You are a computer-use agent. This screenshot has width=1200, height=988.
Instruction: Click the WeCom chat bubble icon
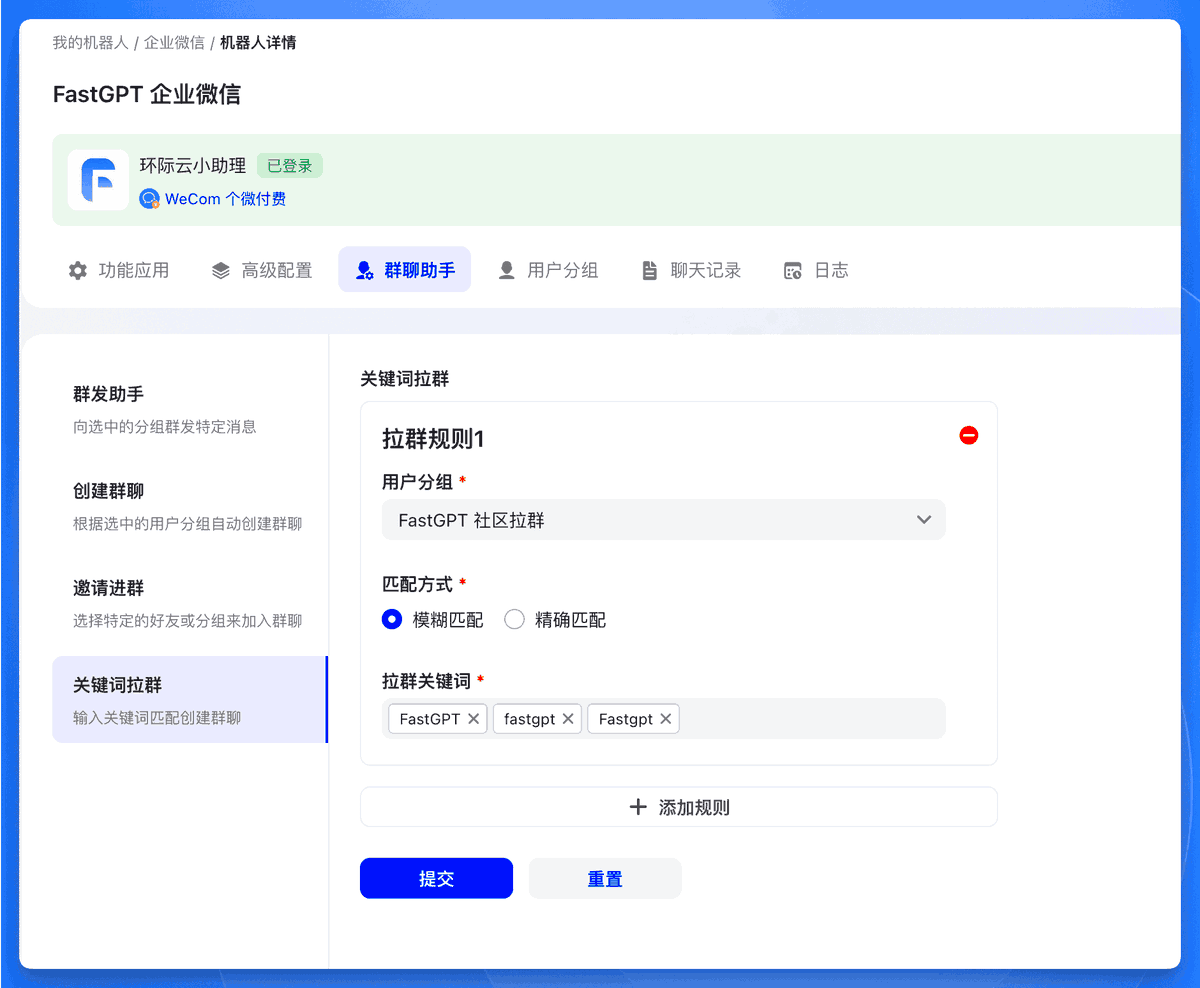point(150,199)
